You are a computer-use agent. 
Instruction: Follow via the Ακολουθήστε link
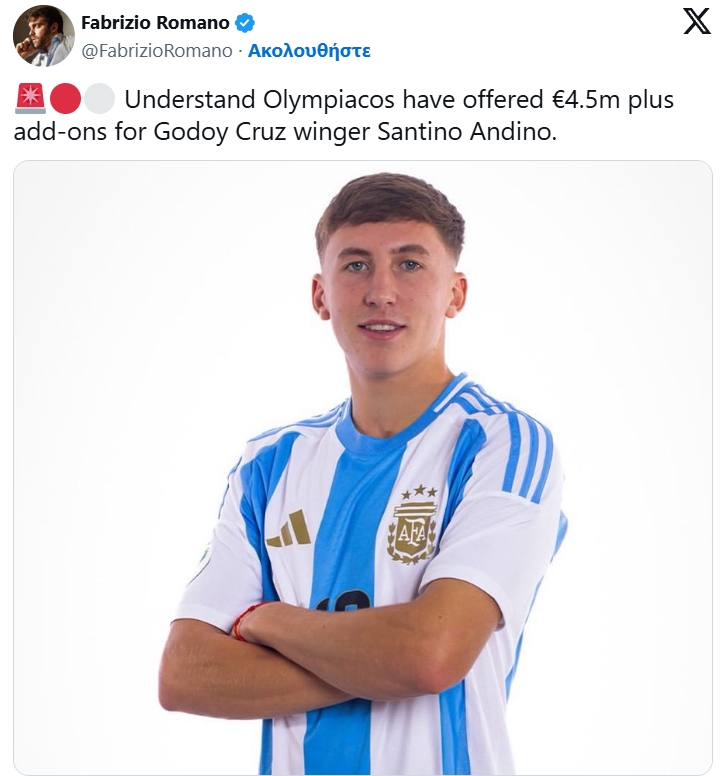click(x=309, y=51)
